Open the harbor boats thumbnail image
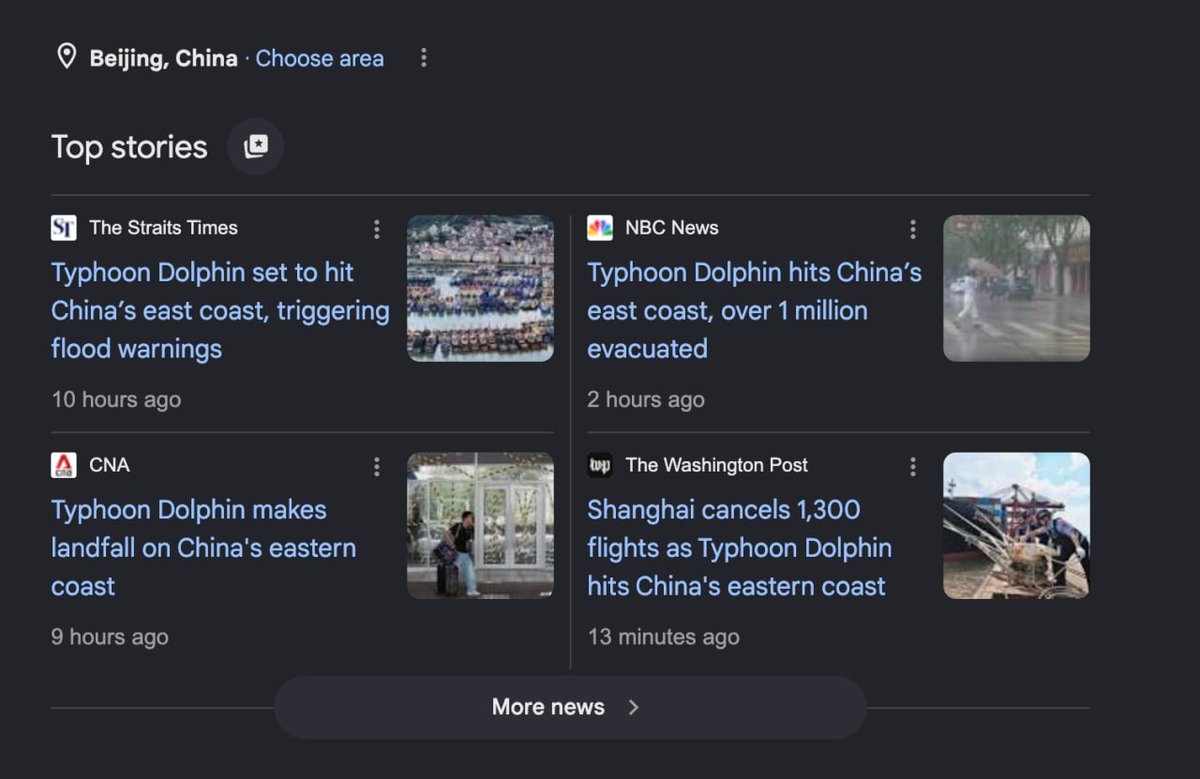 tap(480, 288)
